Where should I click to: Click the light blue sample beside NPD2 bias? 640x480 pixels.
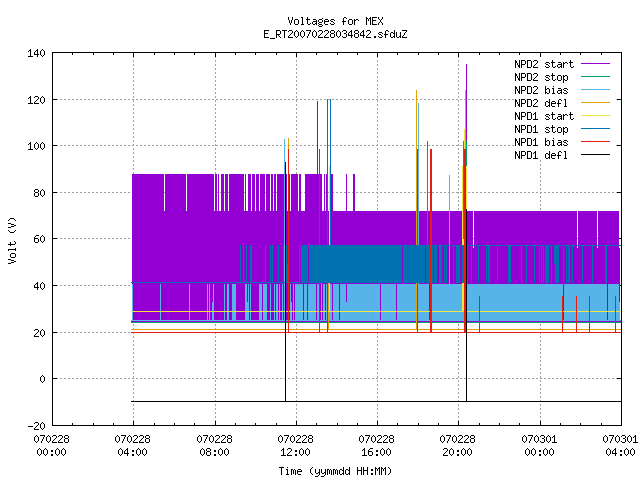pyautogui.click(x=596, y=89)
